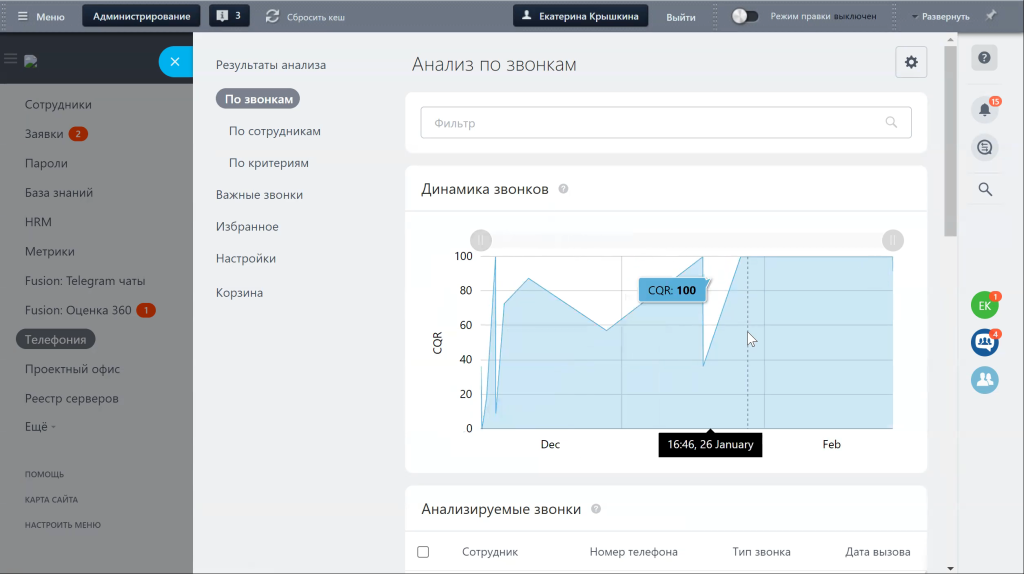Open the EK avatar chat

coord(985,306)
